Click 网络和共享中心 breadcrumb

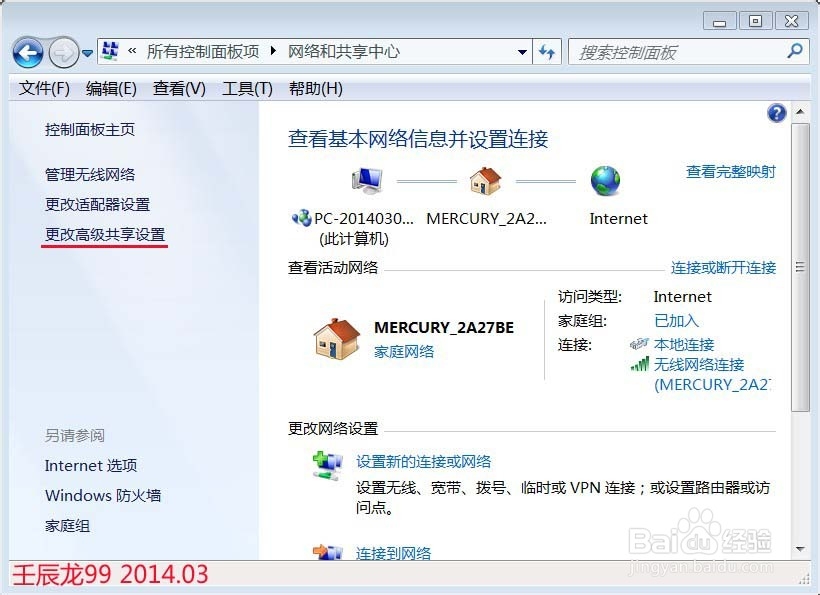click(x=344, y=52)
